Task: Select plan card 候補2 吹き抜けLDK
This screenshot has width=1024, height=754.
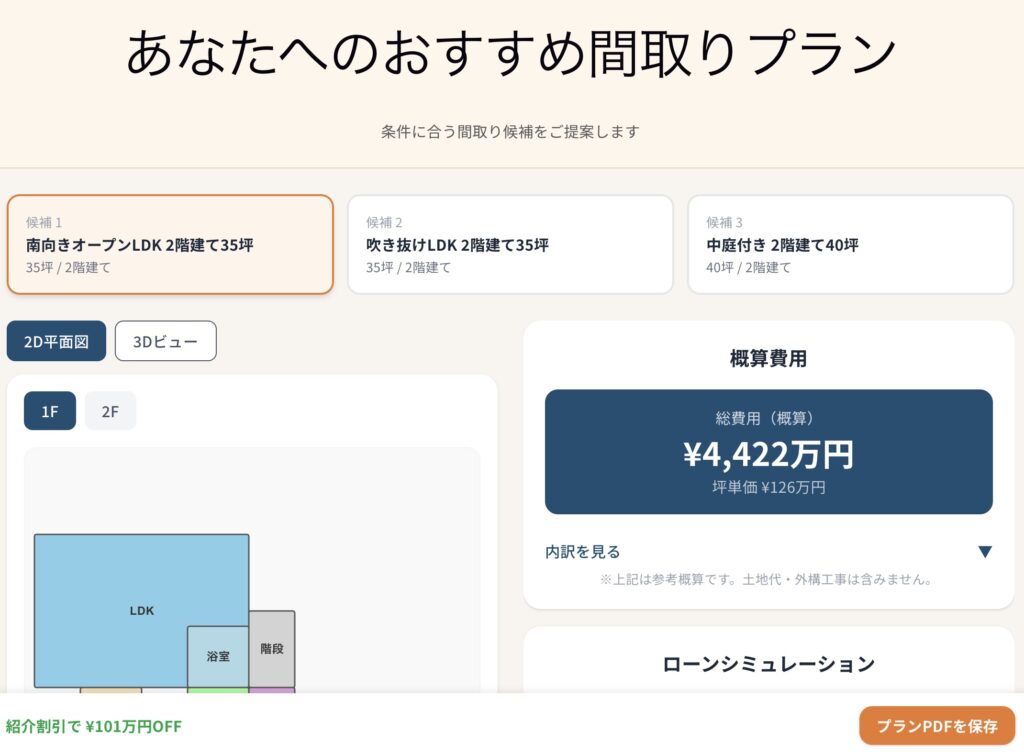Action: [510, 244]
